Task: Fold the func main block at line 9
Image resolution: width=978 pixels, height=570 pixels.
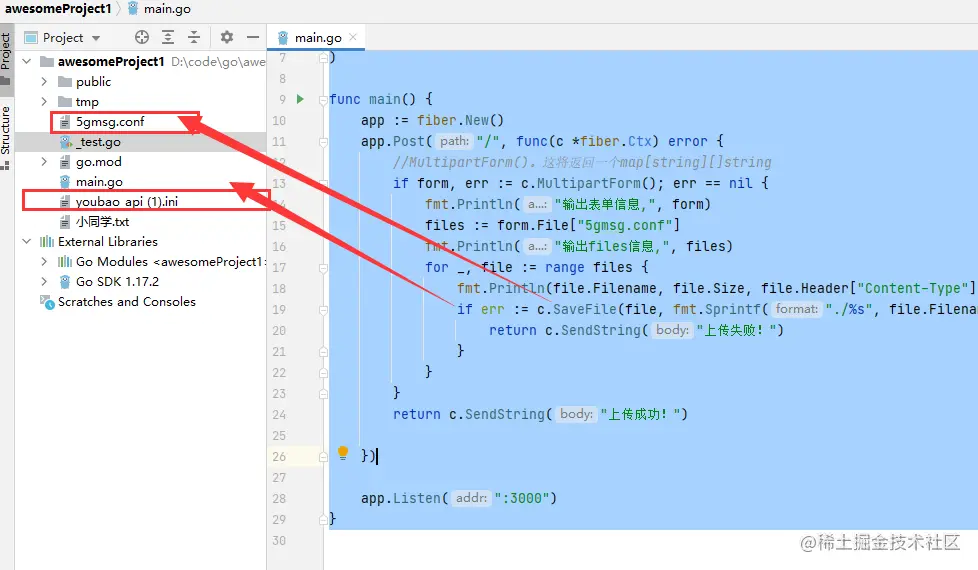Action: pyautogui.click(x=323, y=100)
